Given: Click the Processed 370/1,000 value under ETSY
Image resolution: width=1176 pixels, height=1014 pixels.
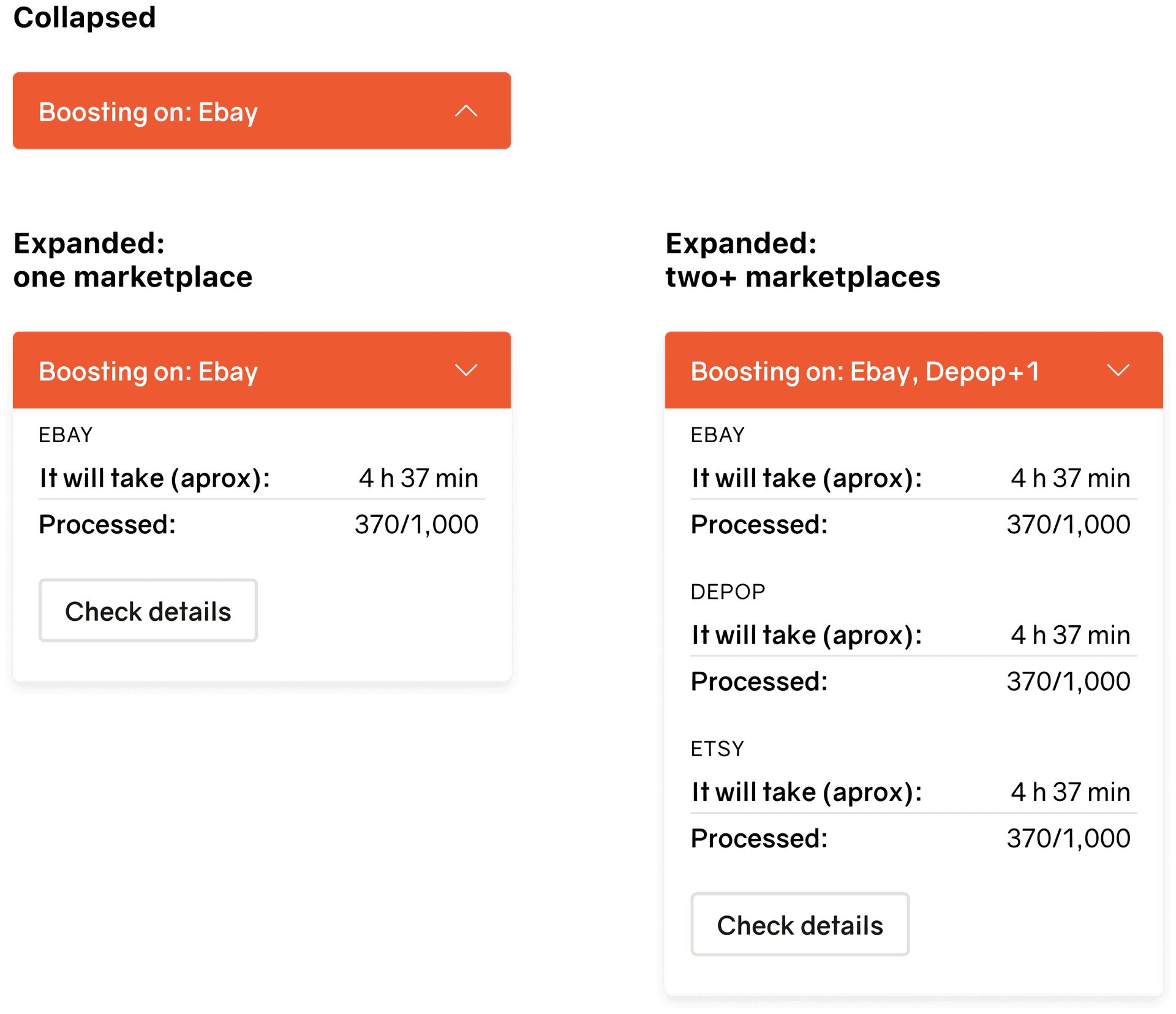Looking at the screenshot, I should (x=1068, y=838).
